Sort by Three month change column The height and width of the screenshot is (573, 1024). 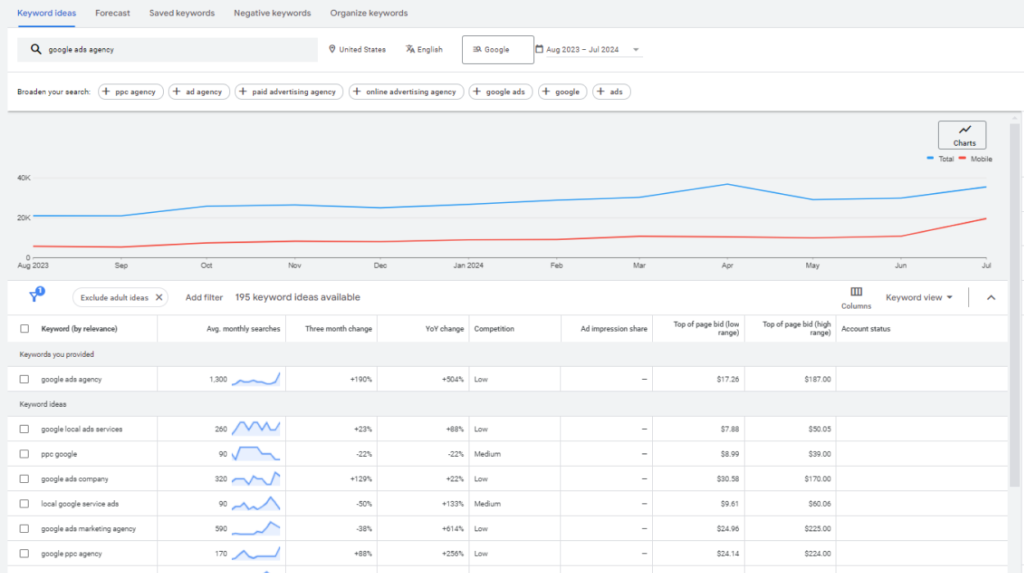[338, 329]
